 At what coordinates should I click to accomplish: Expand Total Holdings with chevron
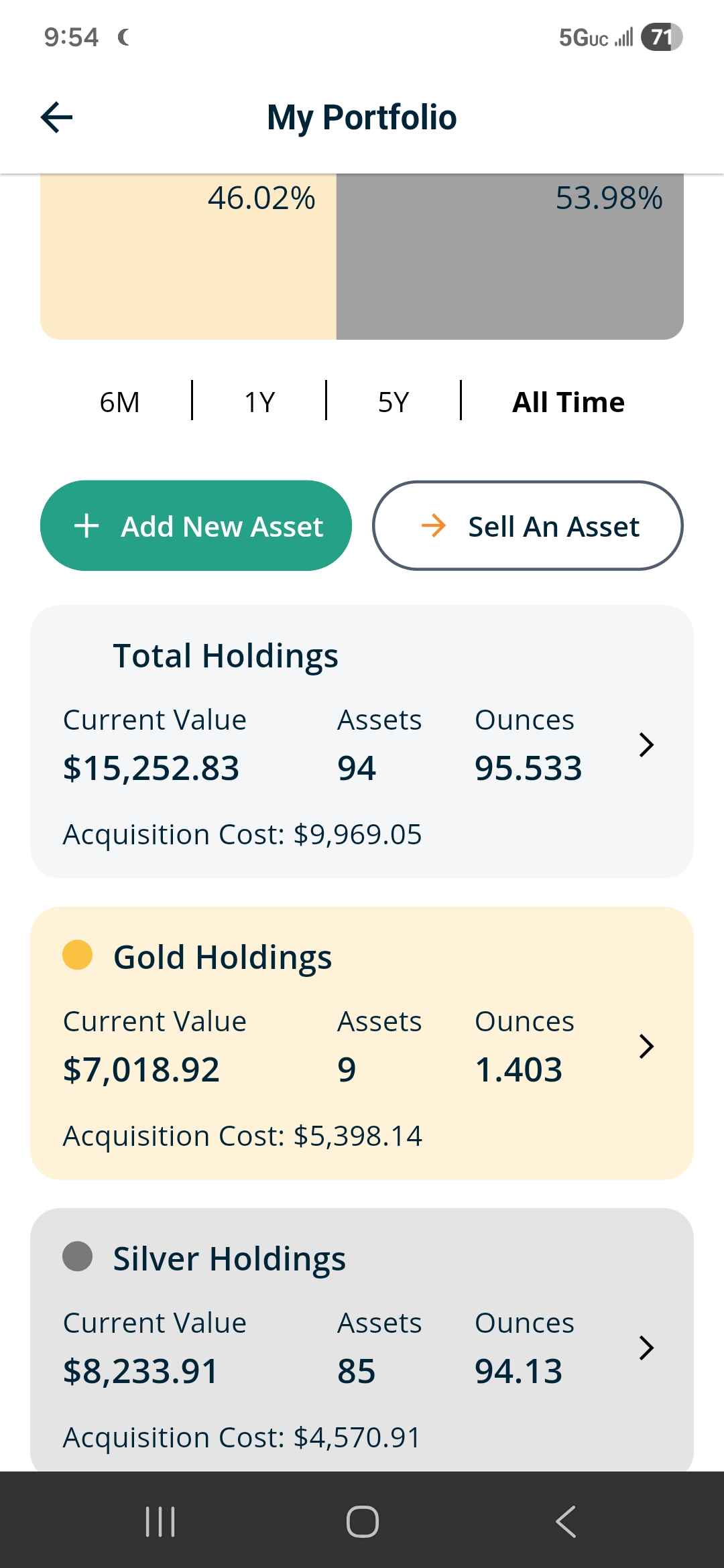point(646,744)
